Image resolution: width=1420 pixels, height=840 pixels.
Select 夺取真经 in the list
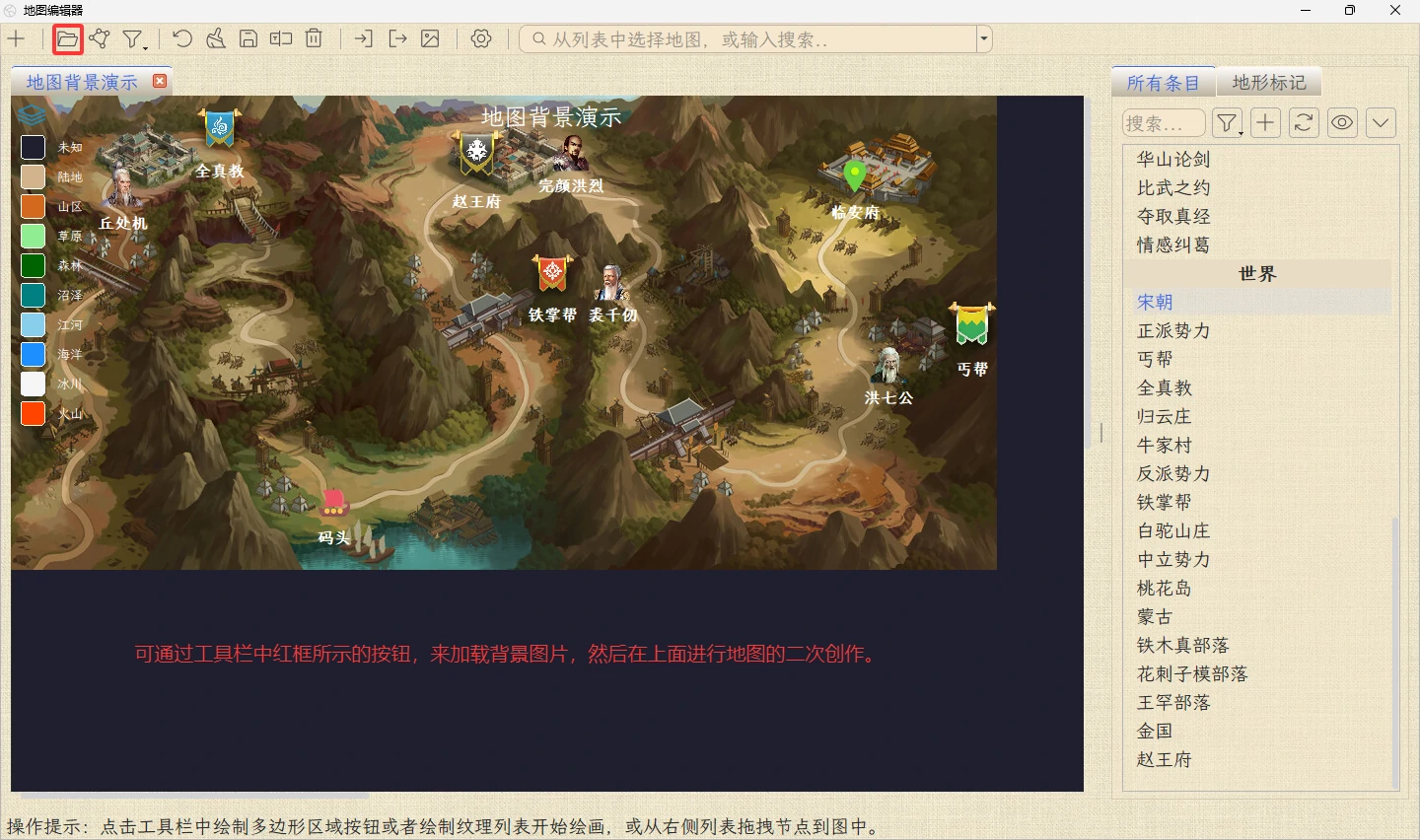point(1257,216)
